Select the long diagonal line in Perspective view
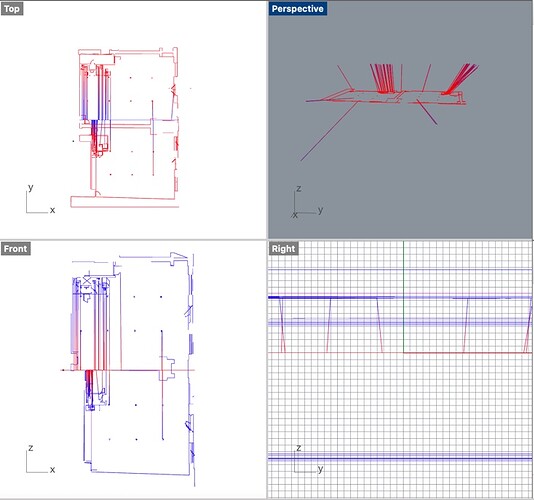534x500 pixels. coord(329,131)
